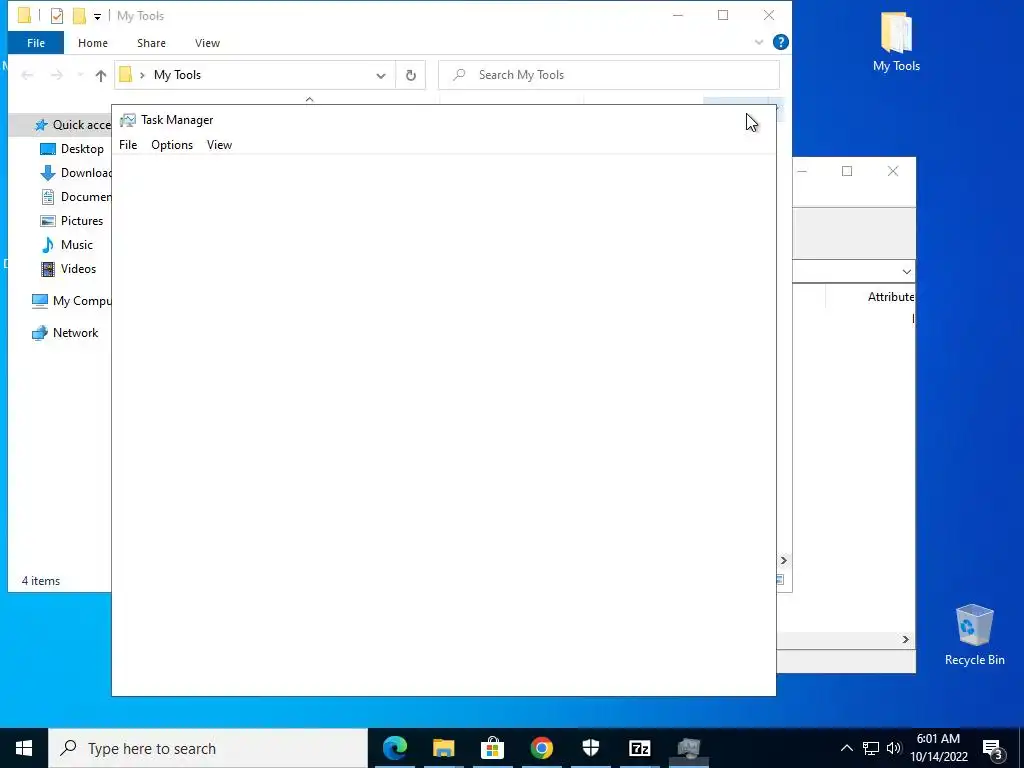Go forward in File Explorer
This screenshot has height=768, width=1024.
tap(57, 75)
